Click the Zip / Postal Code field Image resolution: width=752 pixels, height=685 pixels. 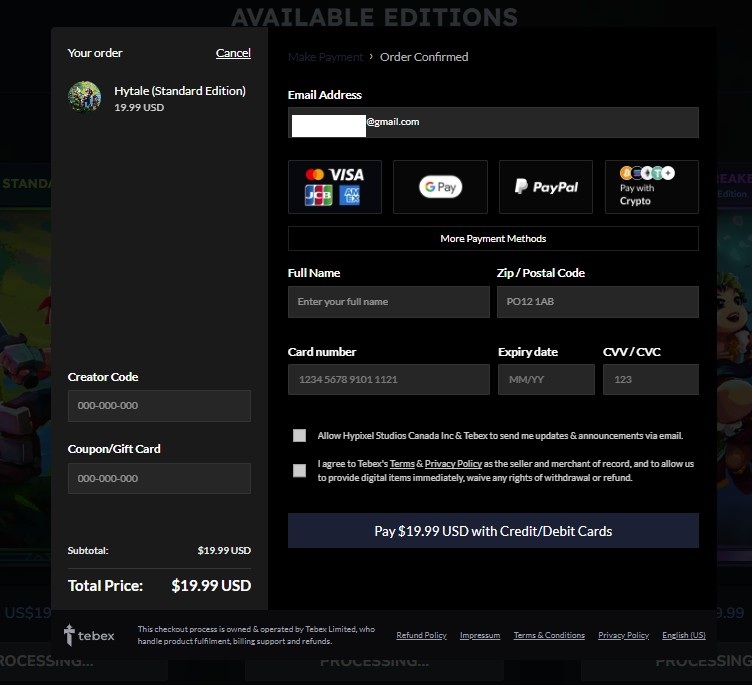598,302
